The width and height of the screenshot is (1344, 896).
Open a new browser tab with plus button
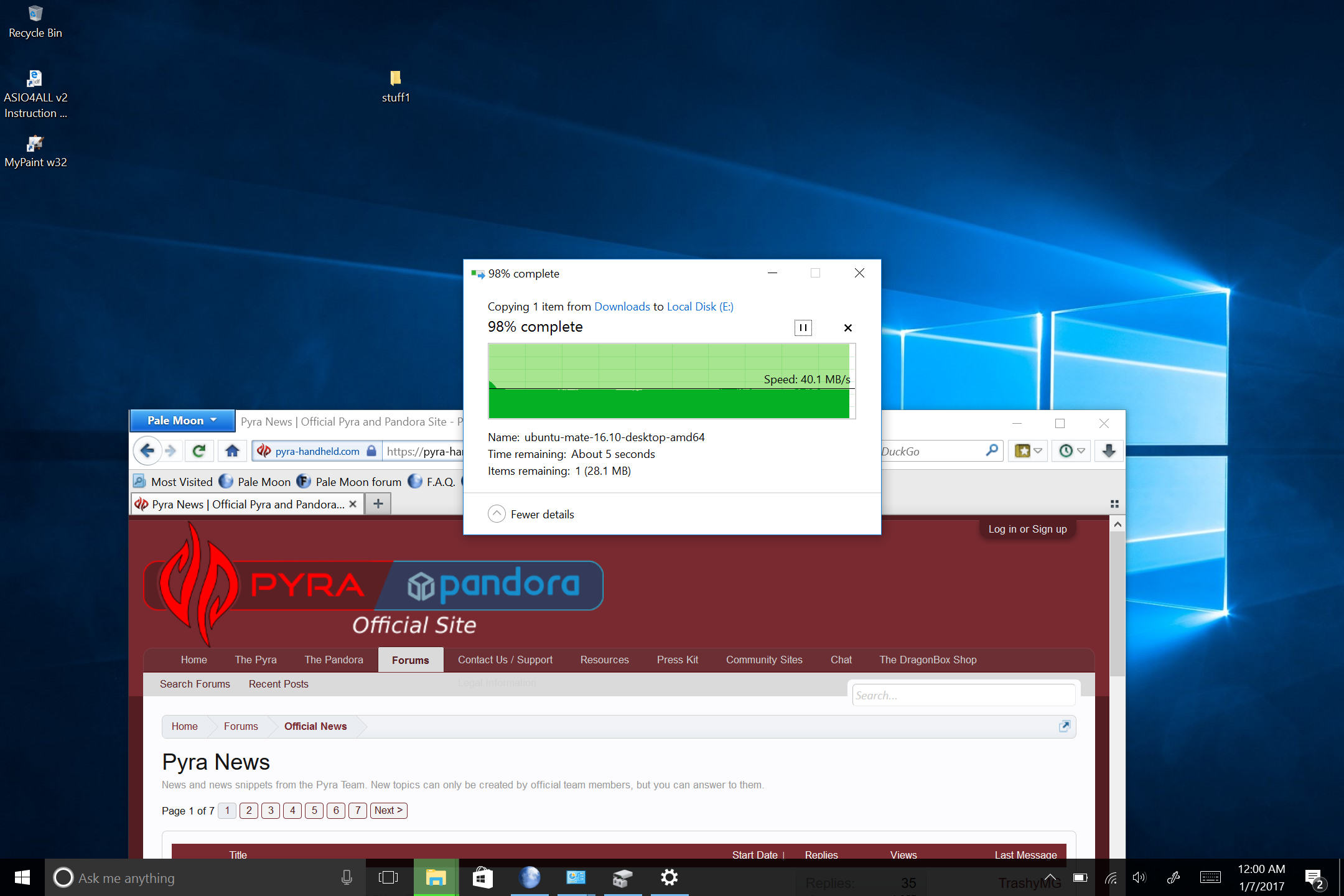click(x=378, y=503)
